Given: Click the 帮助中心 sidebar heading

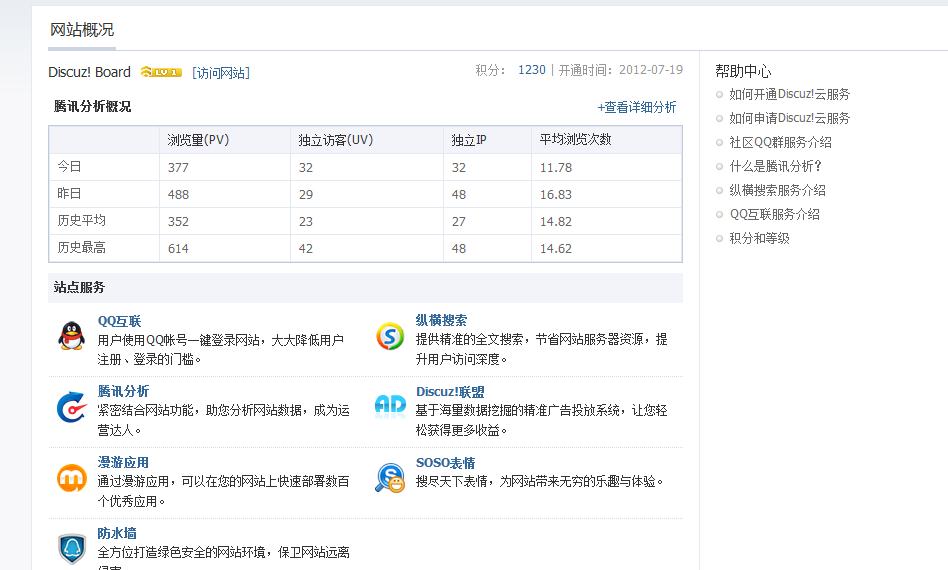Looking at the screenshot, I should pyautogui.click(x=743, y=71).
